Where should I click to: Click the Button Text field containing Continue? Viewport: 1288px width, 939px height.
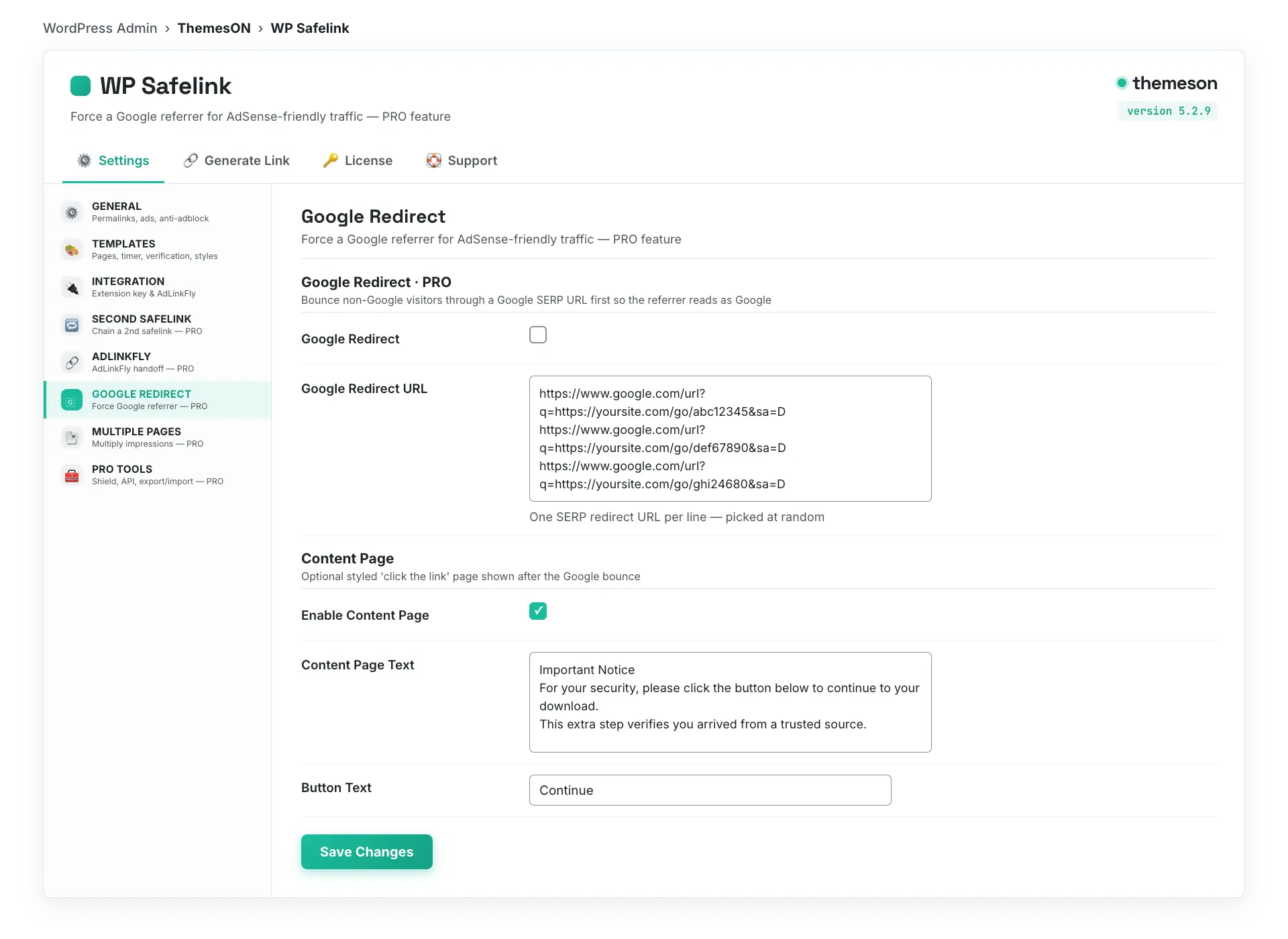710,790
